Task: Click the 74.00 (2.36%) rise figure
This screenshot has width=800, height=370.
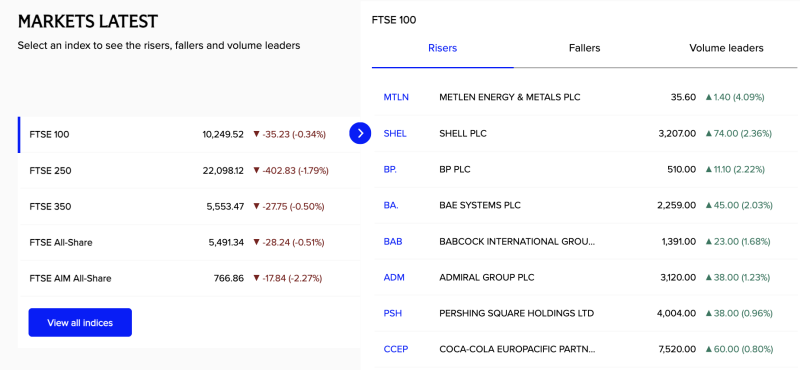Action: [738, 134]
